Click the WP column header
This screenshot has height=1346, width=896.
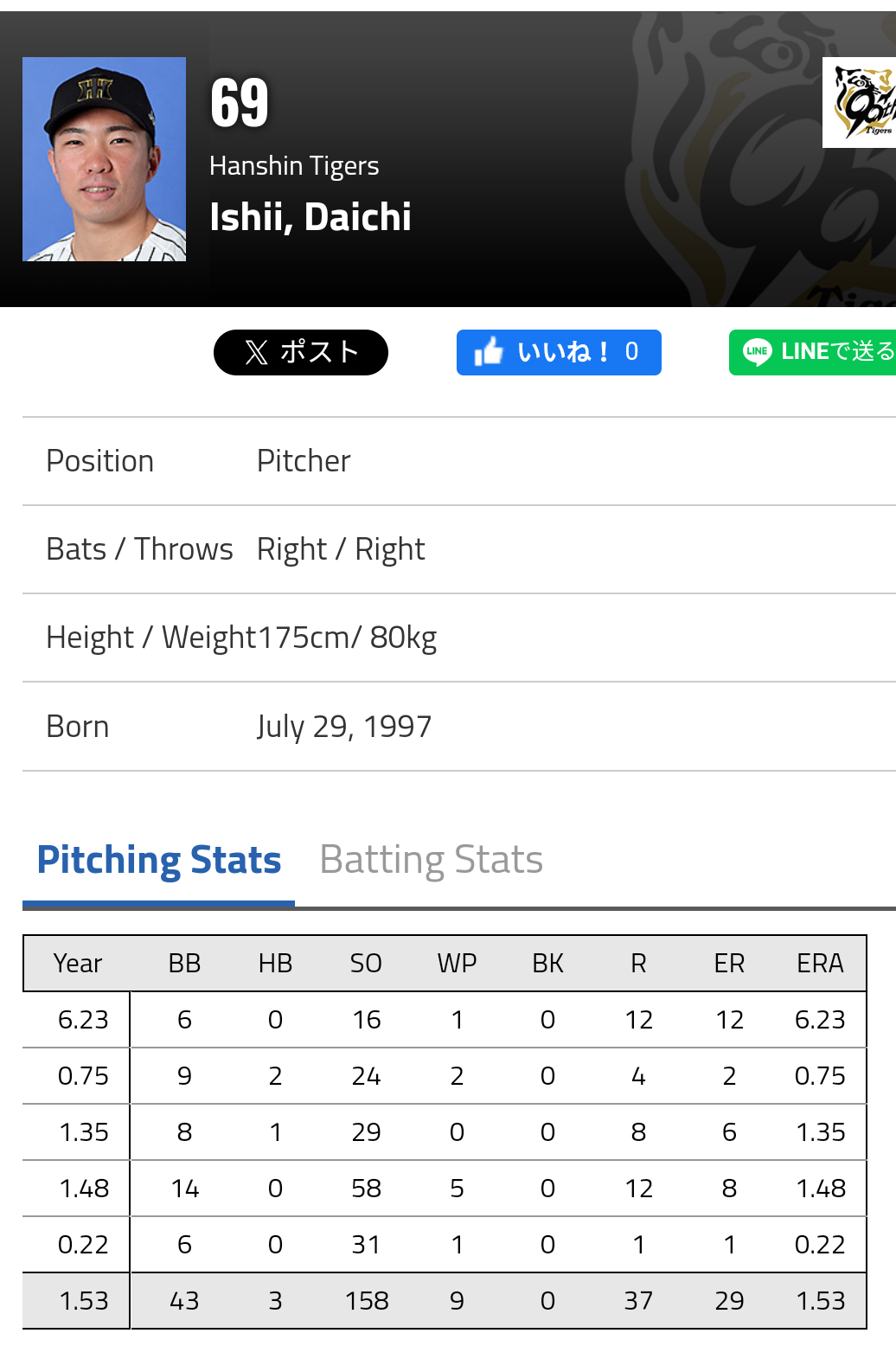457,964
